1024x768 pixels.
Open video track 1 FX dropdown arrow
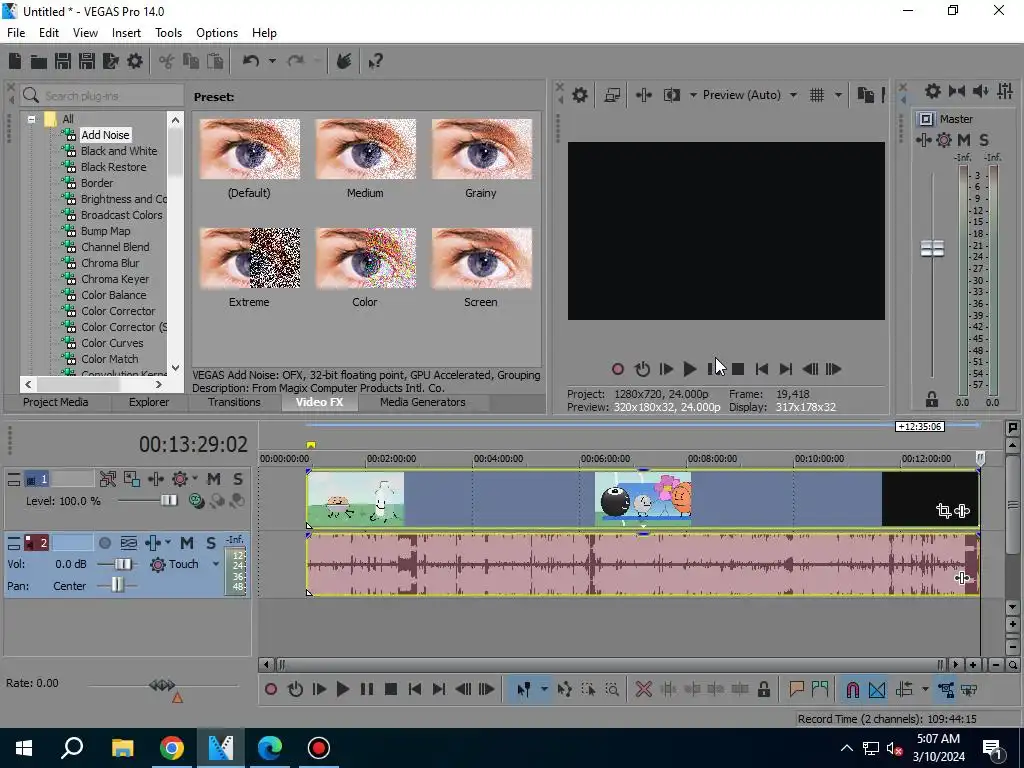click(x=195, y=479)
